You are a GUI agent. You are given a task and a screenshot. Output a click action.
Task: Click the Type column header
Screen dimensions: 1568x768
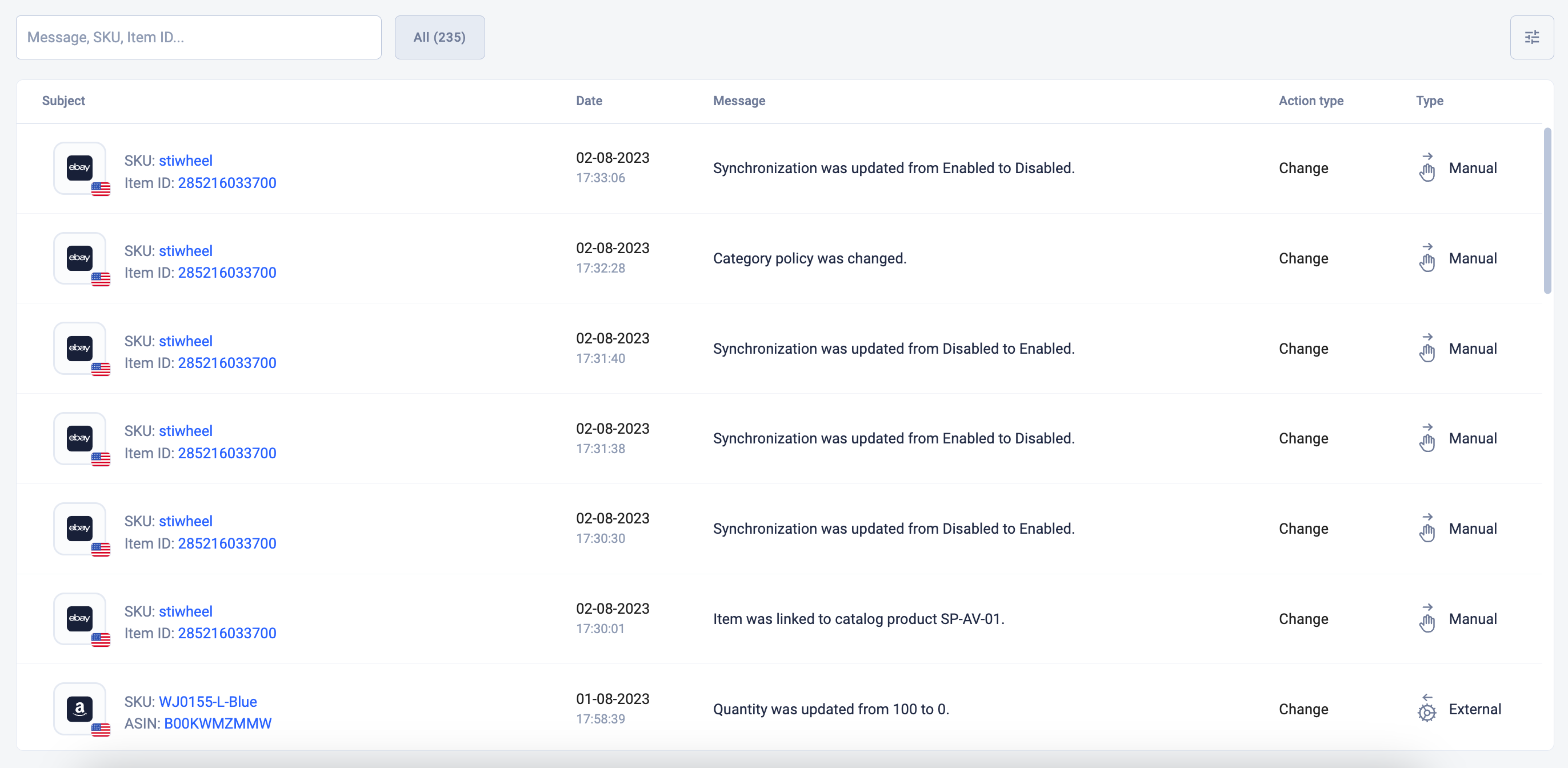[1429, 101]
